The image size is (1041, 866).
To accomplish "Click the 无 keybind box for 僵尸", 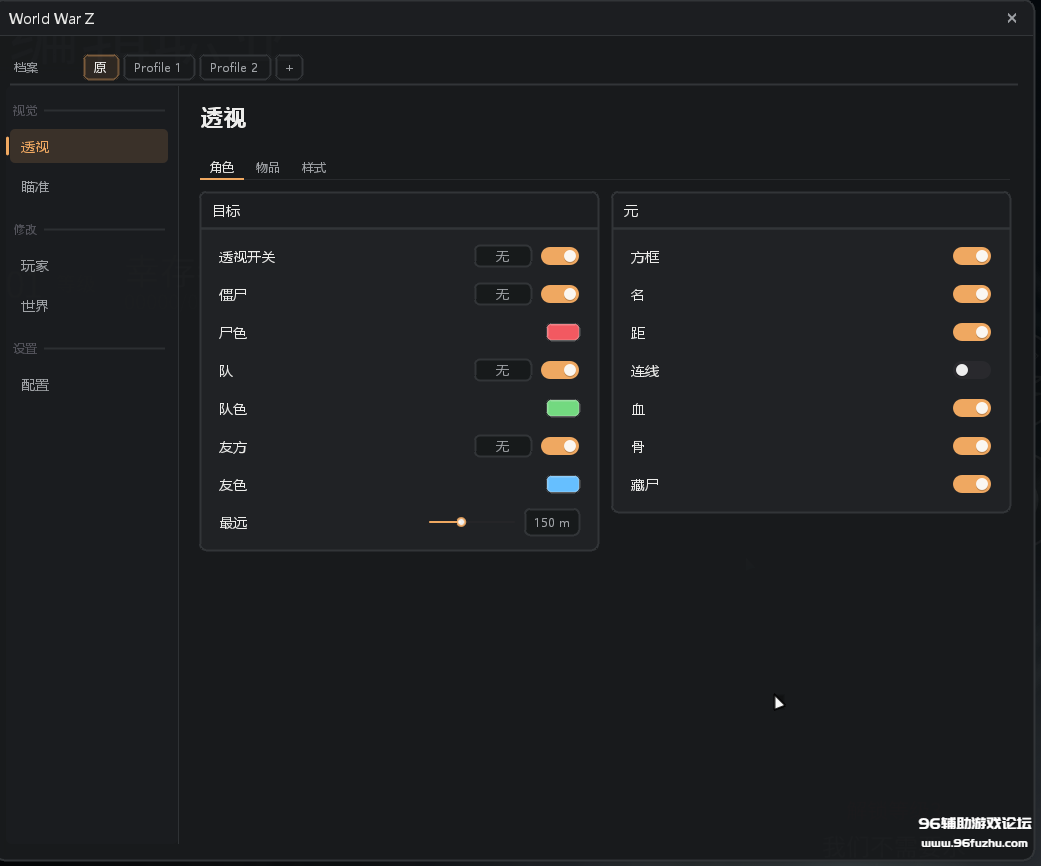I will point(503,294).
